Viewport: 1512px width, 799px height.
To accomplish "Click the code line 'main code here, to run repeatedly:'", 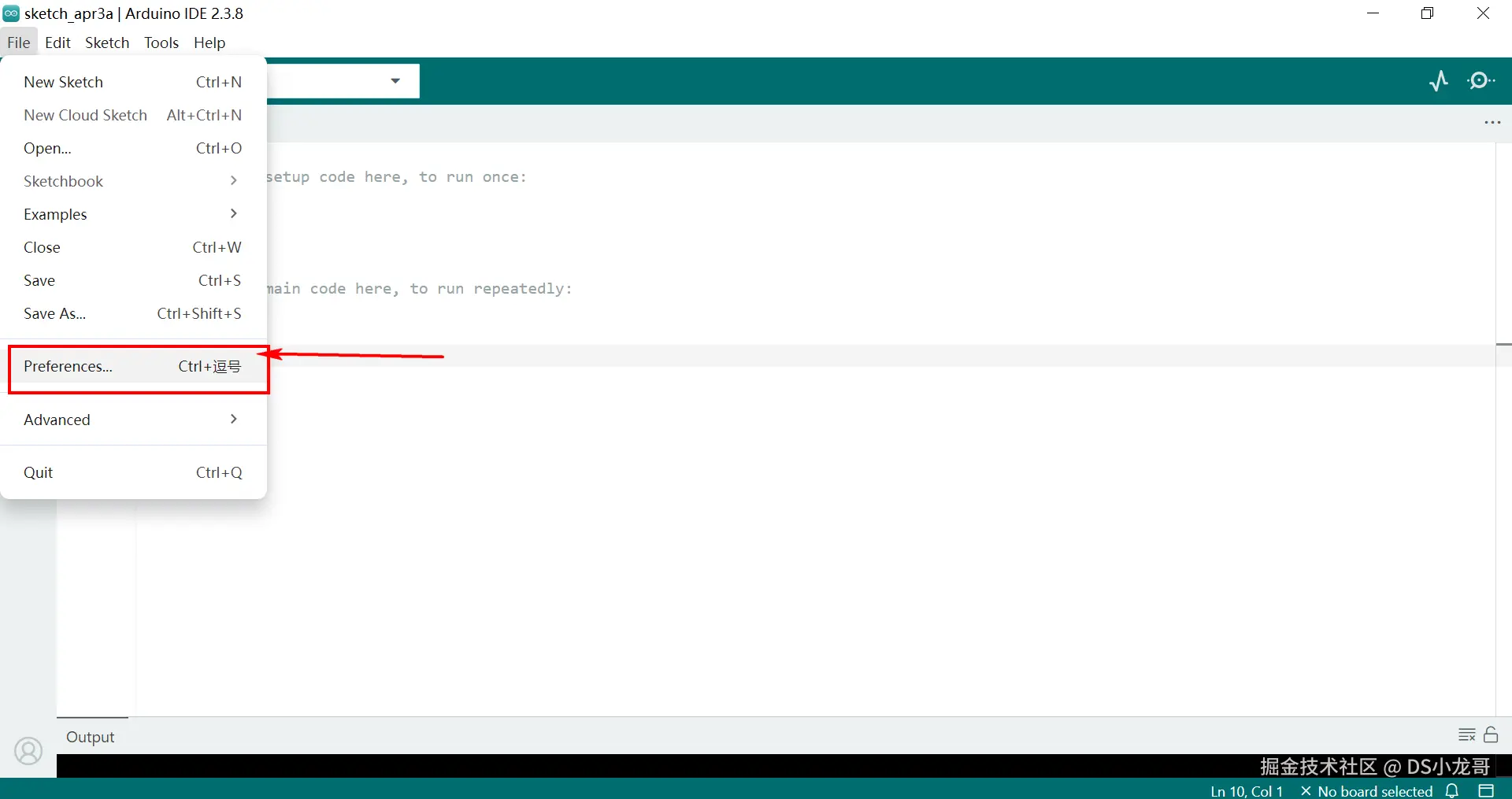I will point(420,289).
